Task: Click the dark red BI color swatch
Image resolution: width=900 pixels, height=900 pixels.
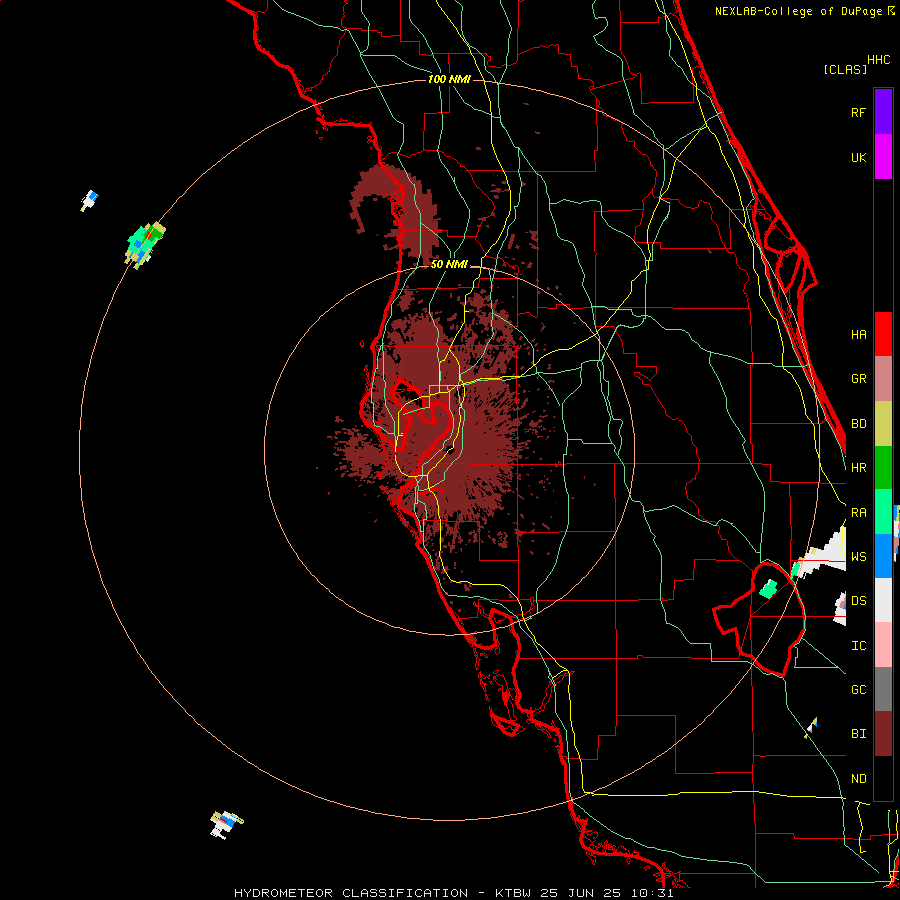Action: coord(883,734)
